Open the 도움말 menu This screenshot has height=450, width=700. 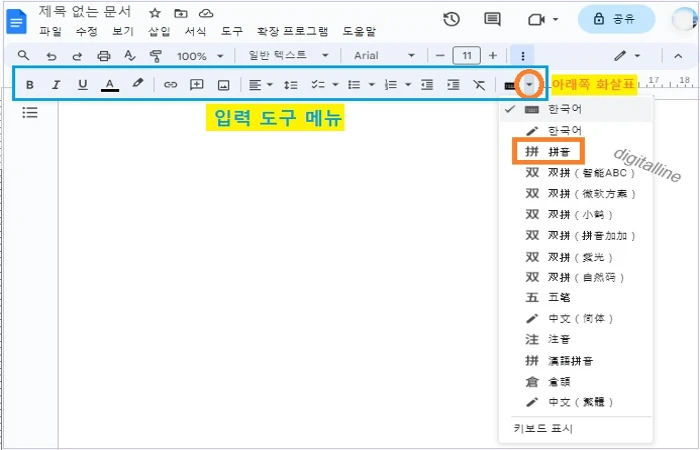click(359, 31)
